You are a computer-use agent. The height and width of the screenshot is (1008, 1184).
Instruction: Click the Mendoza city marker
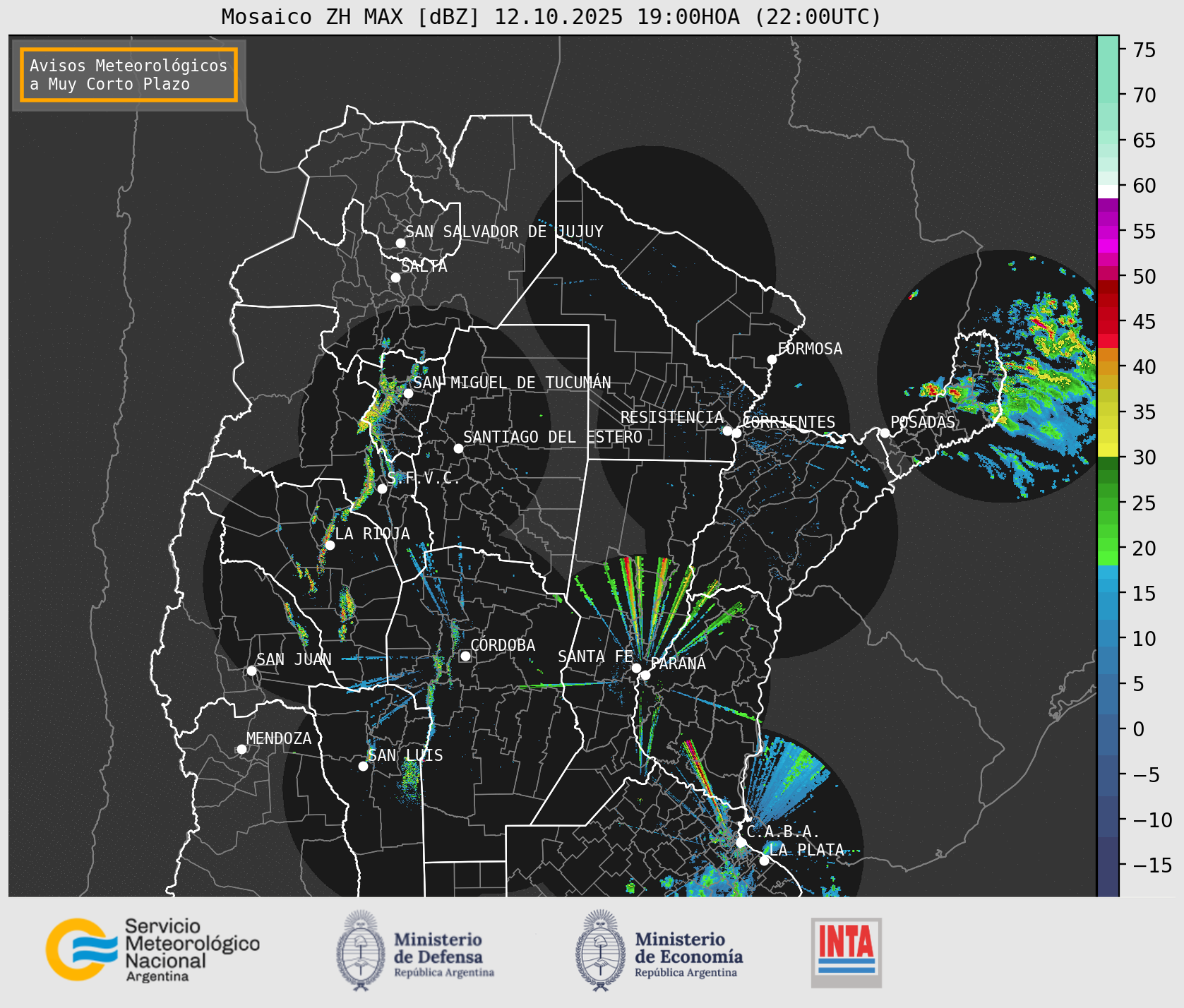tap(241, 749)
